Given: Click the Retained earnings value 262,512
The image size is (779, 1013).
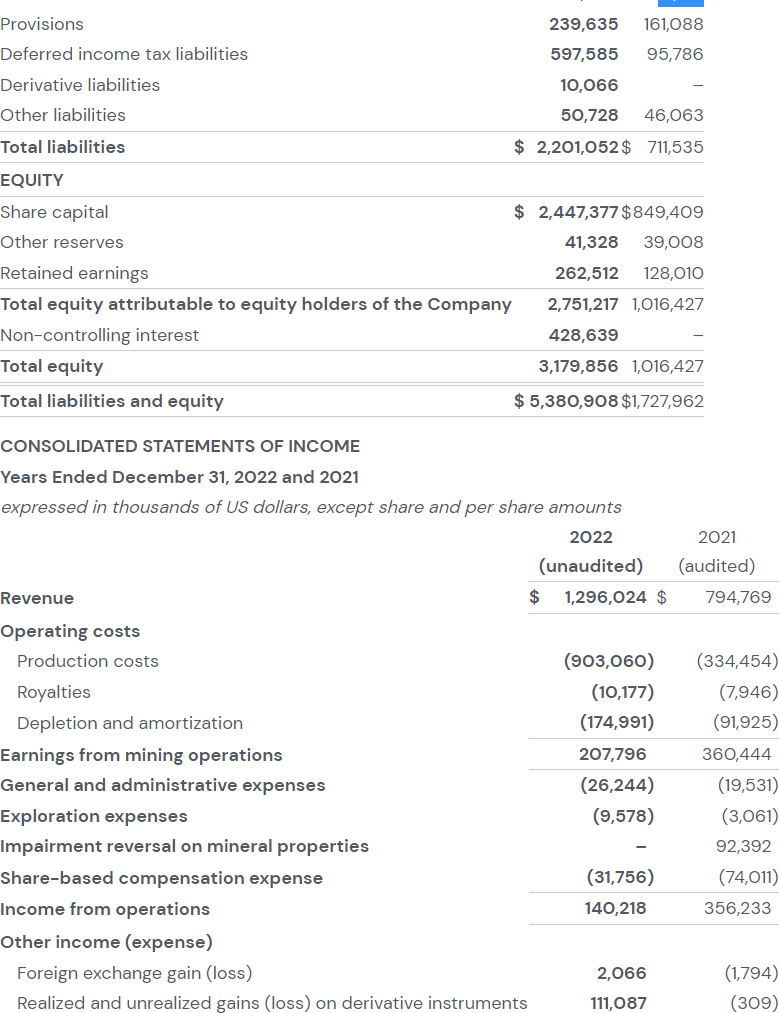Looking at the screenshot, I should pyautogui.click(x=586, y=273).
